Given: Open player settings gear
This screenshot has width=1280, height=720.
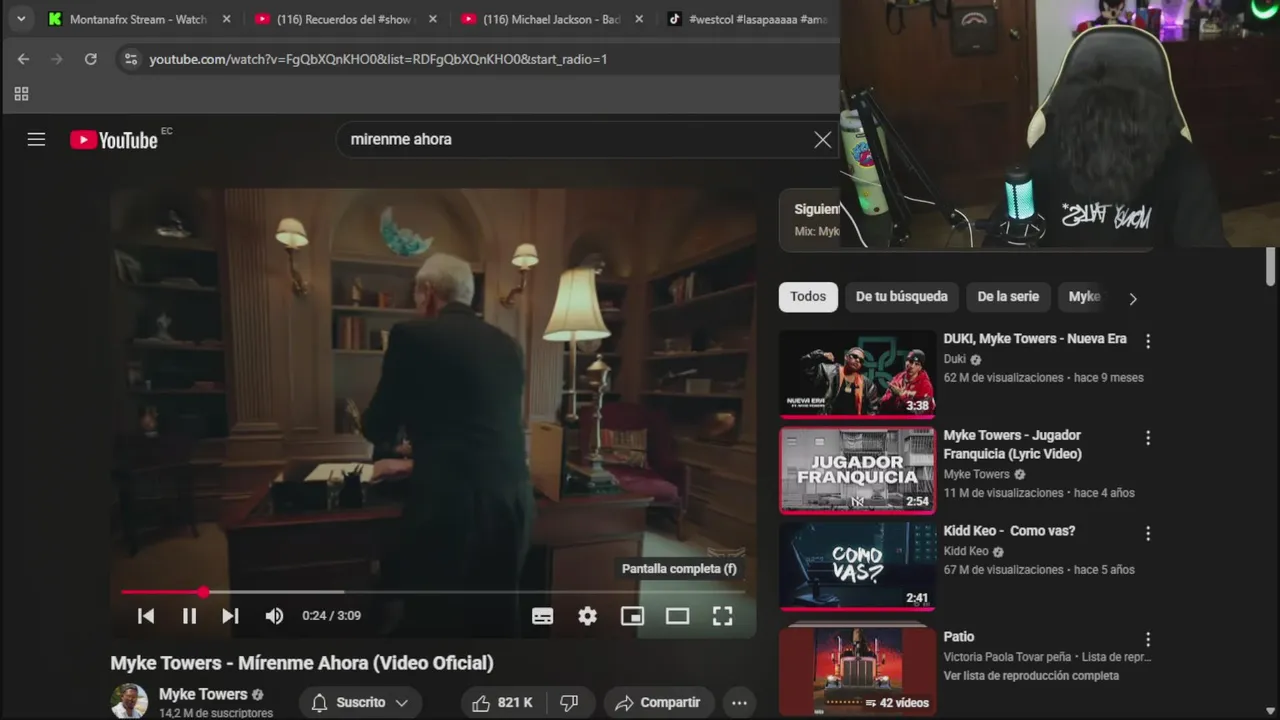Looking at the screenshot, I should 588,616.
